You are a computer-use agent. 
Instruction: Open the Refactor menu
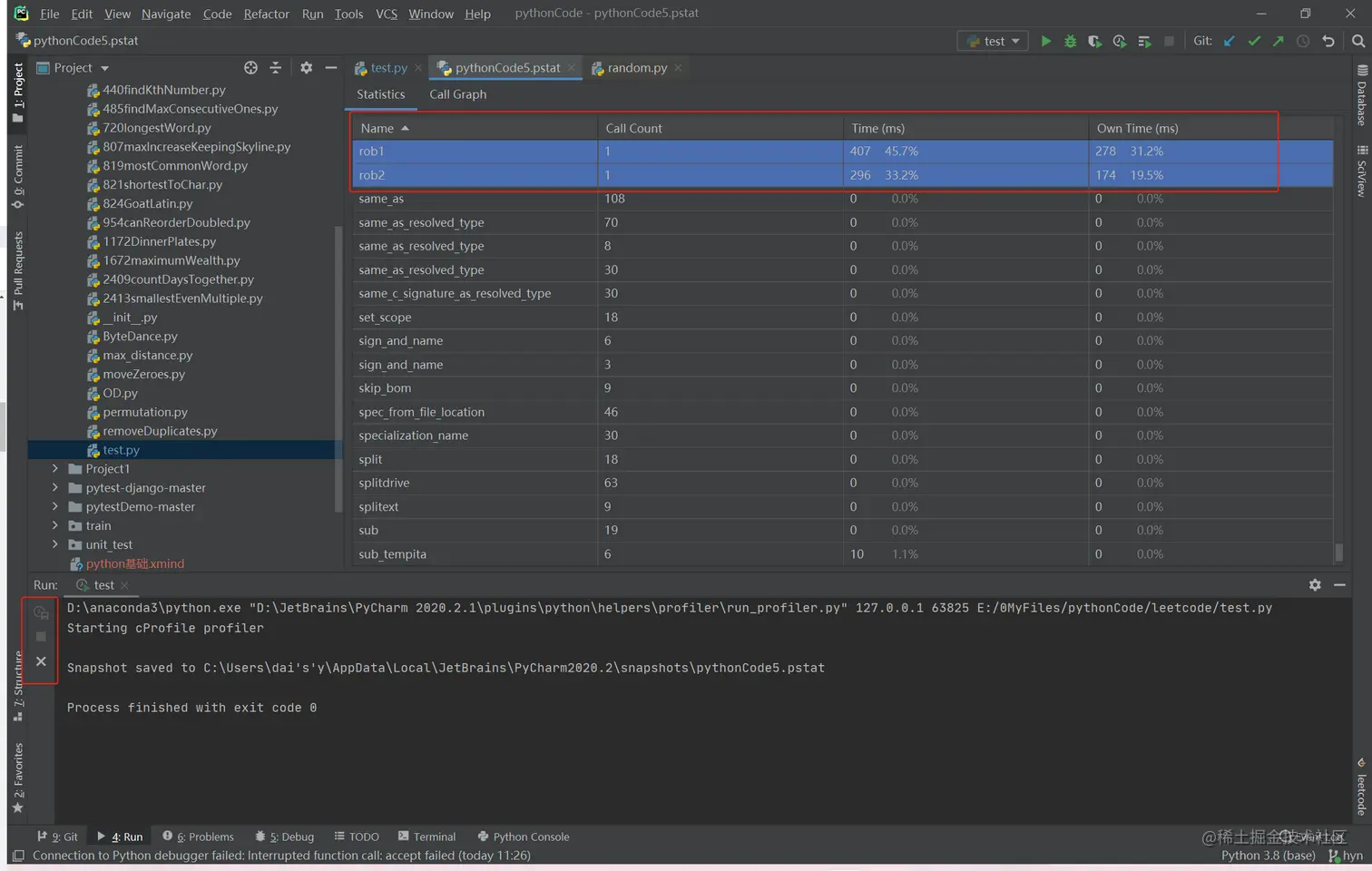(x=266, y=14)
